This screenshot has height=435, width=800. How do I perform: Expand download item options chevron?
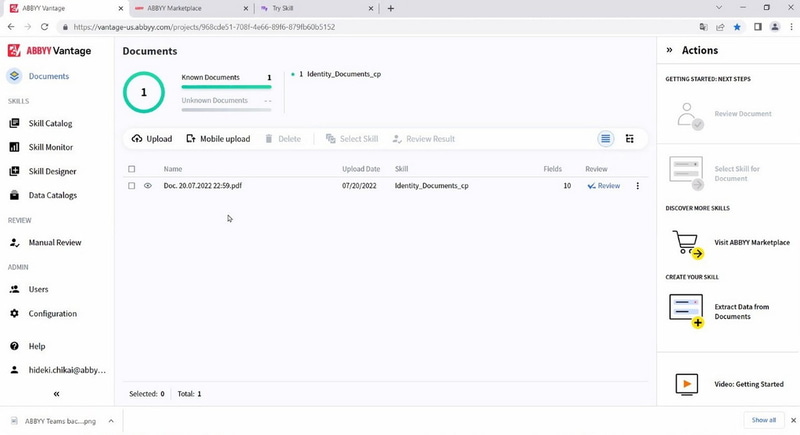tap(111, 421)
